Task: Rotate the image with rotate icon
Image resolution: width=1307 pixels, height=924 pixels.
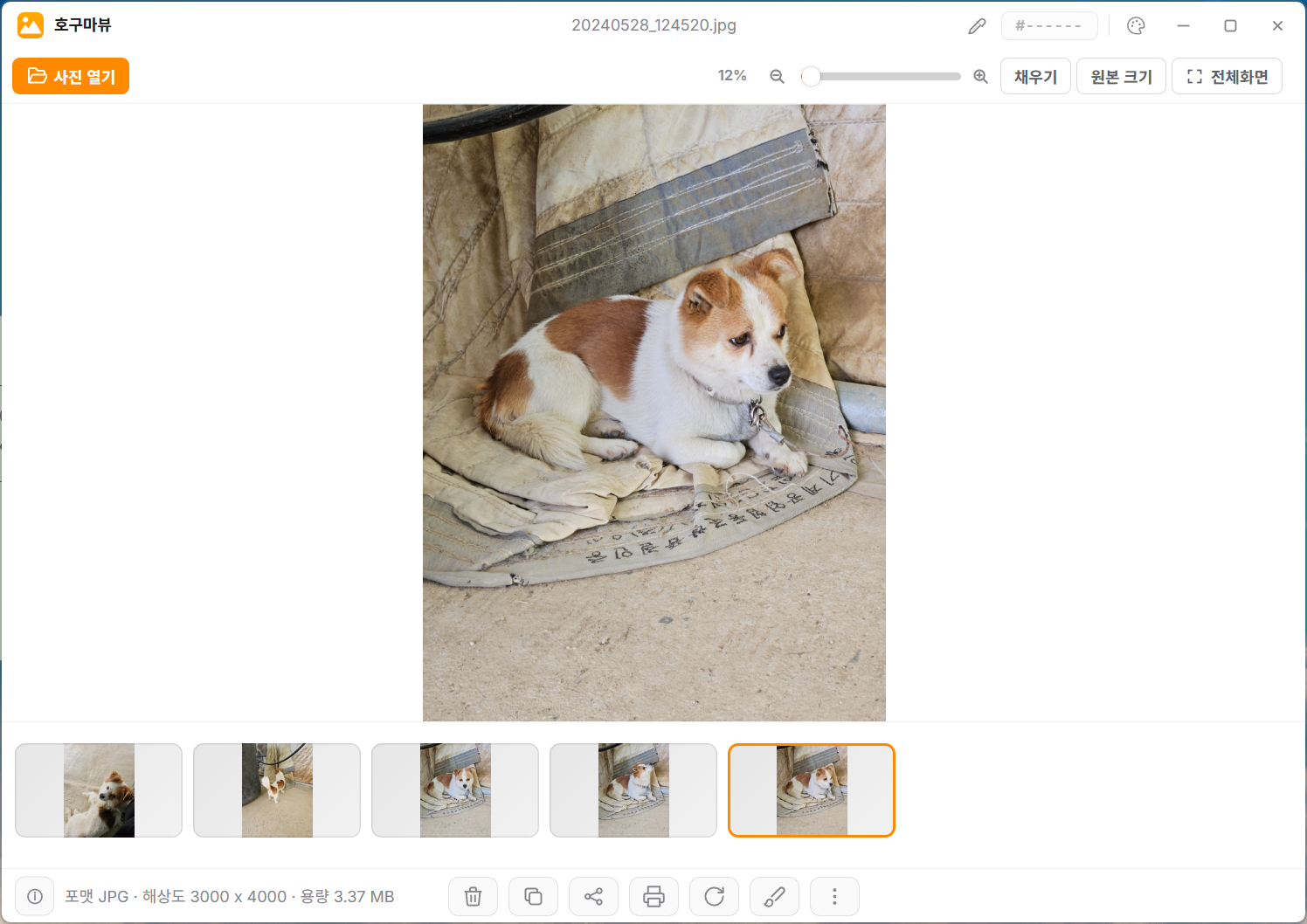Action: tap(714, 896)
